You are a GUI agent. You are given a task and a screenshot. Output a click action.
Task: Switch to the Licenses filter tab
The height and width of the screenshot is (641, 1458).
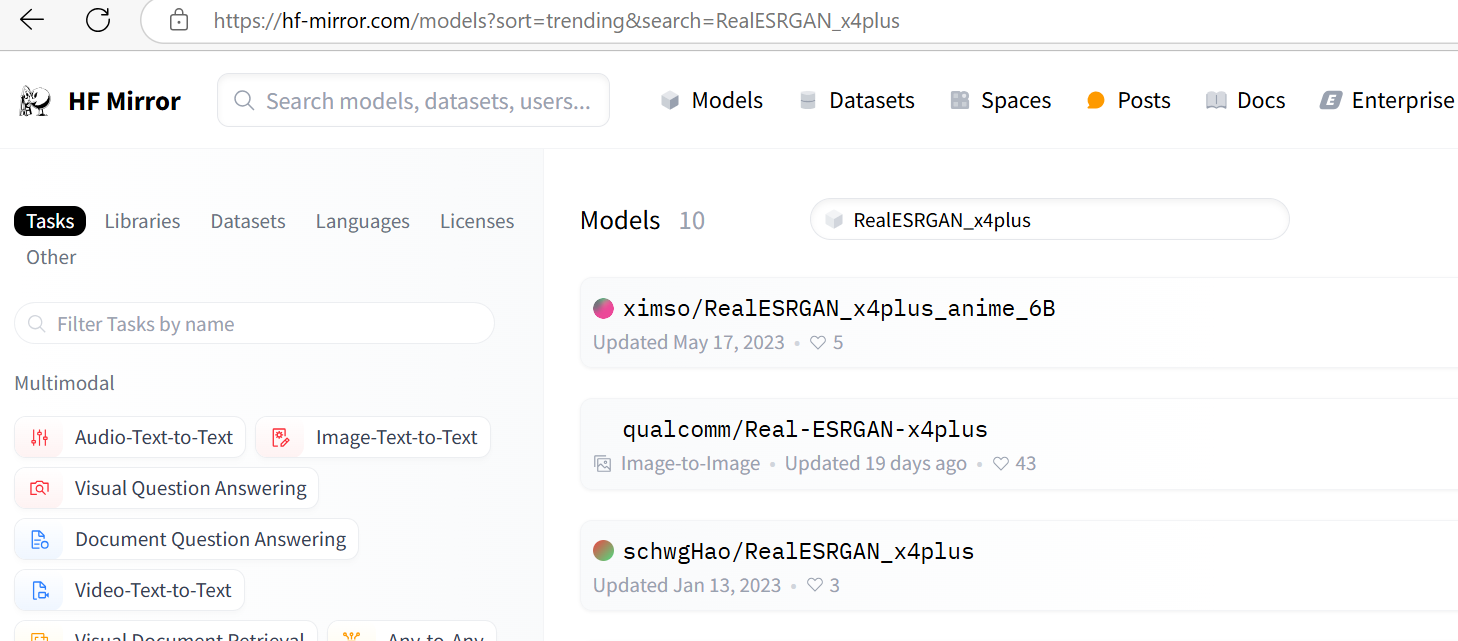pos(477,221)
